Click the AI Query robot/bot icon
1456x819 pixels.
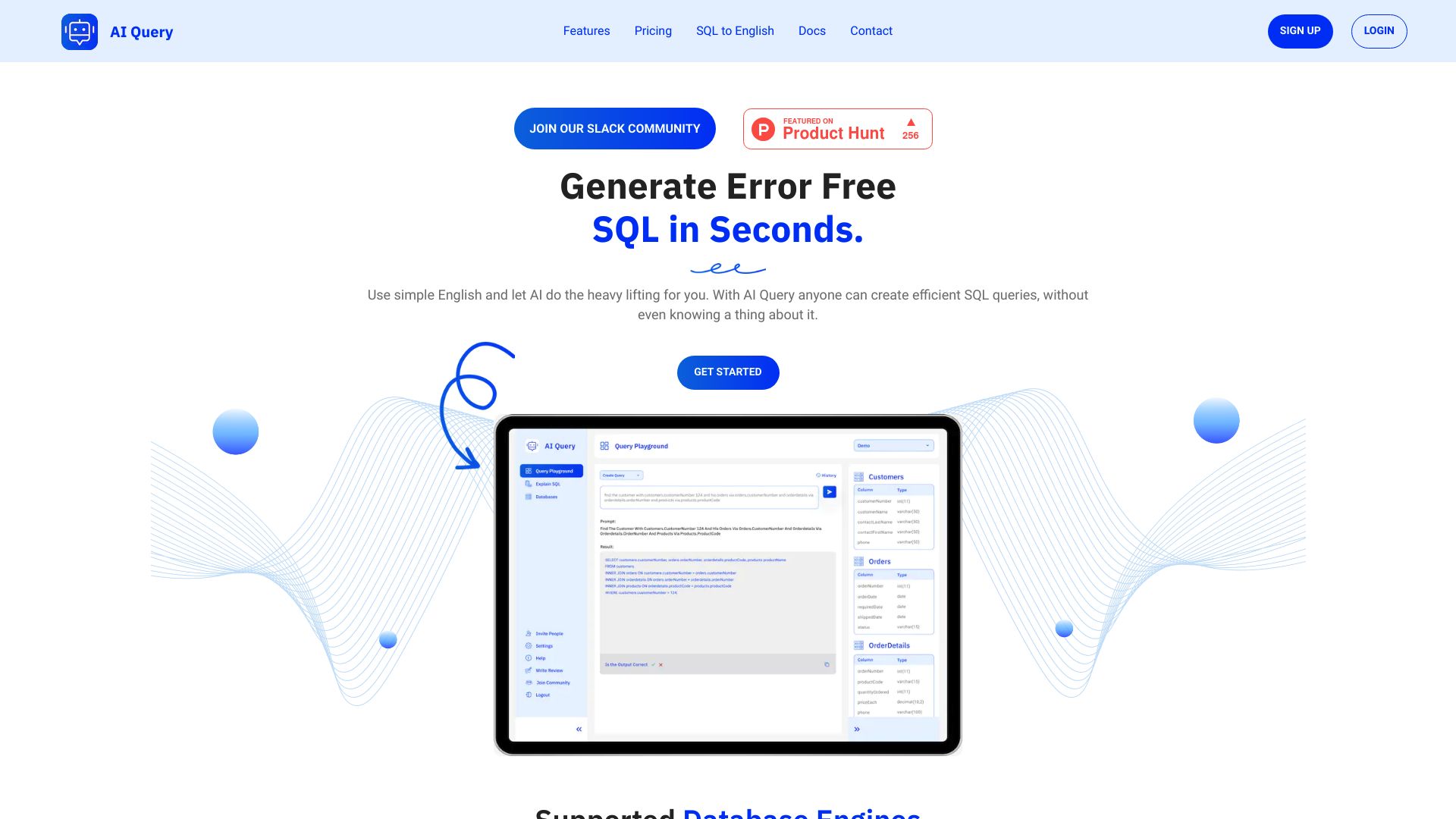[80, 31]
